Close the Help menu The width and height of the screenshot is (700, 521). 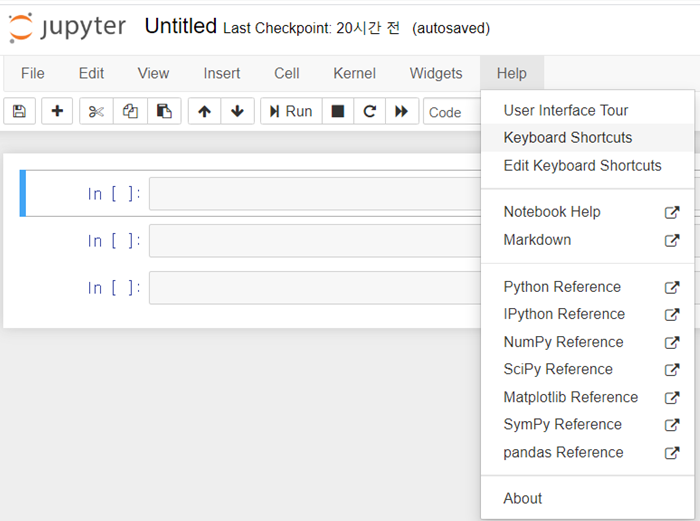[512, 73]
